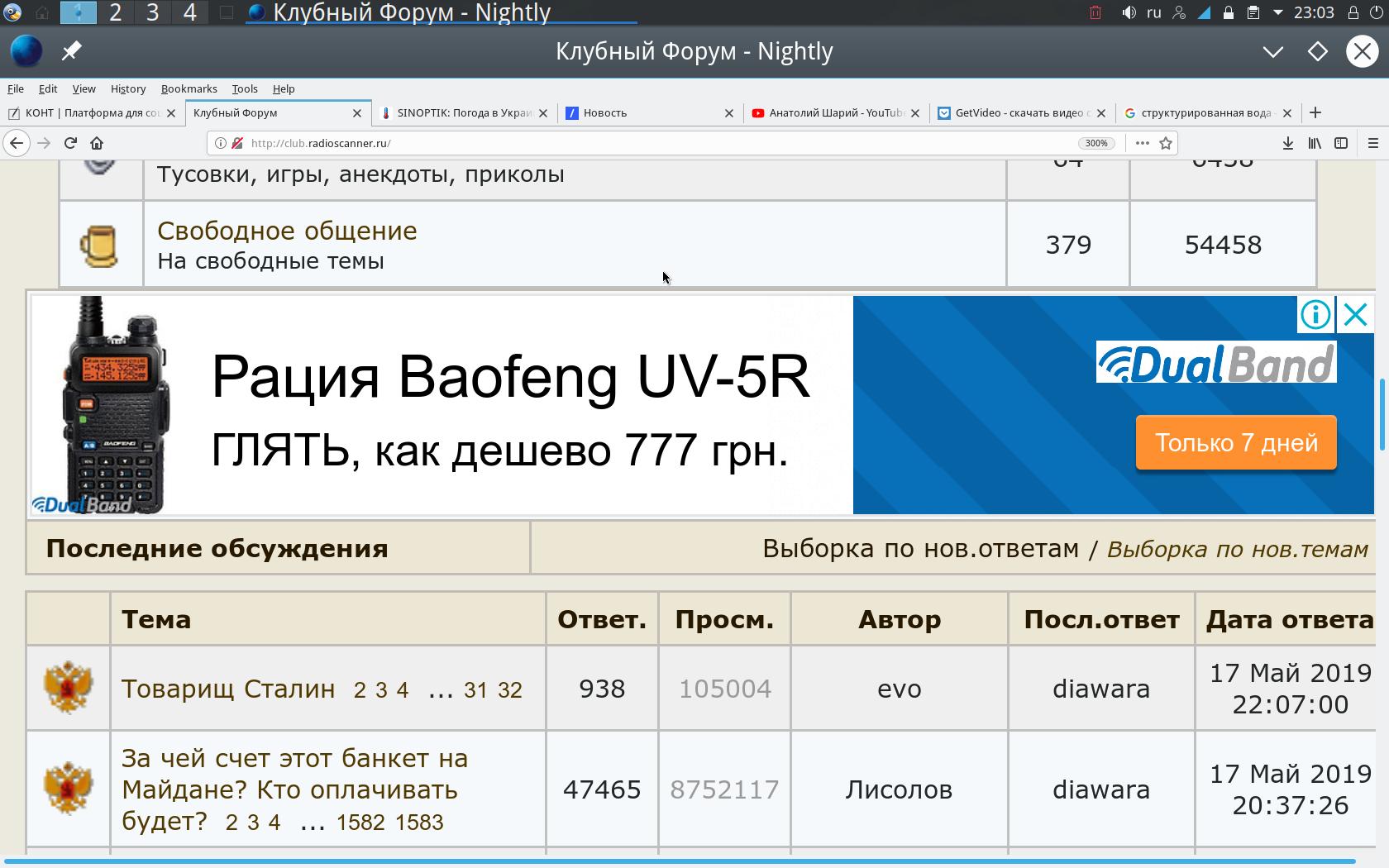This screenshot has height=868, width=1389.
Task: Switch to the GetVideo tab
Action: (x=1021, y=112)
